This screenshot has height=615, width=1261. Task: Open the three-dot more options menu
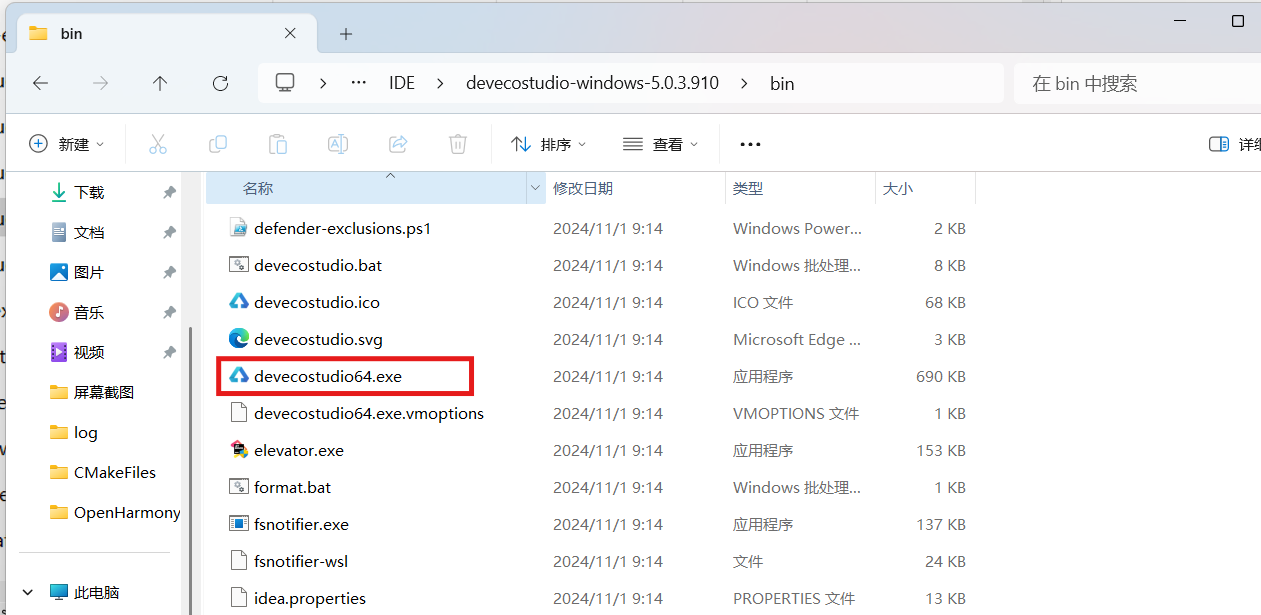(x=750, y=144)
